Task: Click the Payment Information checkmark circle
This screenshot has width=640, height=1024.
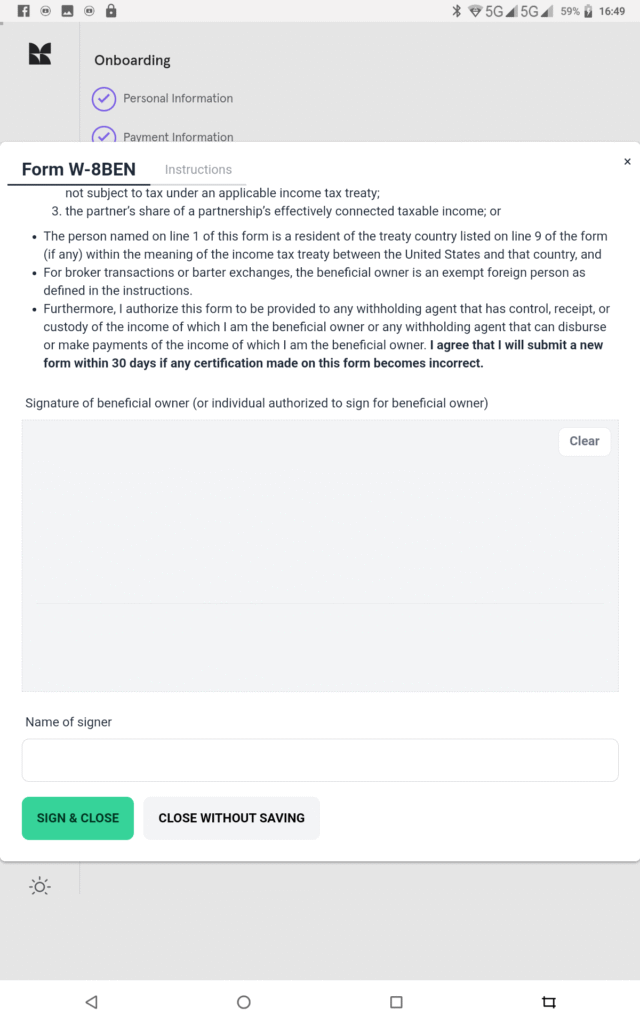Action: pyautogui.click(x=104, y=136)
